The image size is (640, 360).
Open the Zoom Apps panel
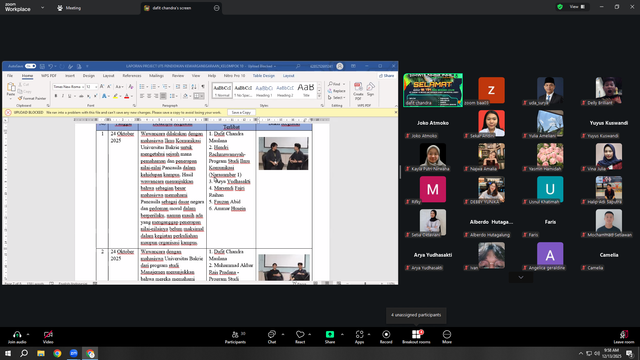(359, 337)
